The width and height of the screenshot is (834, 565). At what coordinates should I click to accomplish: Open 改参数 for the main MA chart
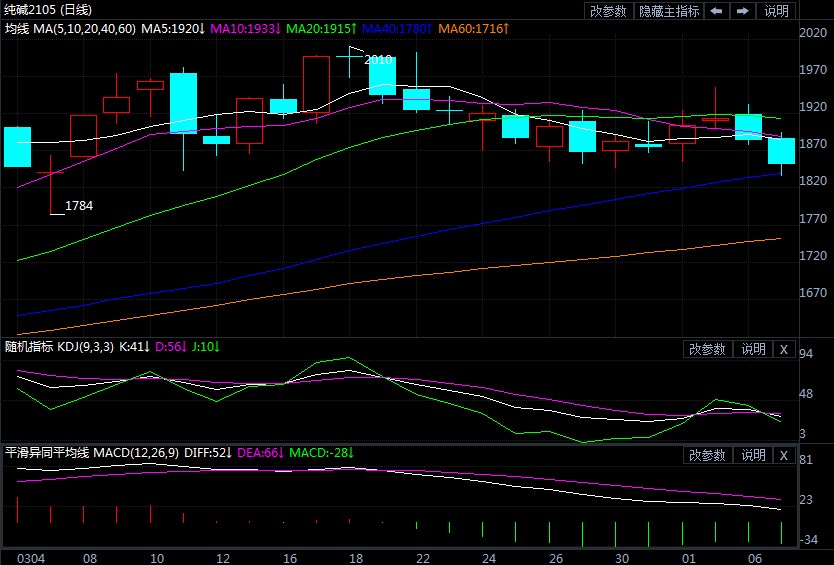coord(608,11)
